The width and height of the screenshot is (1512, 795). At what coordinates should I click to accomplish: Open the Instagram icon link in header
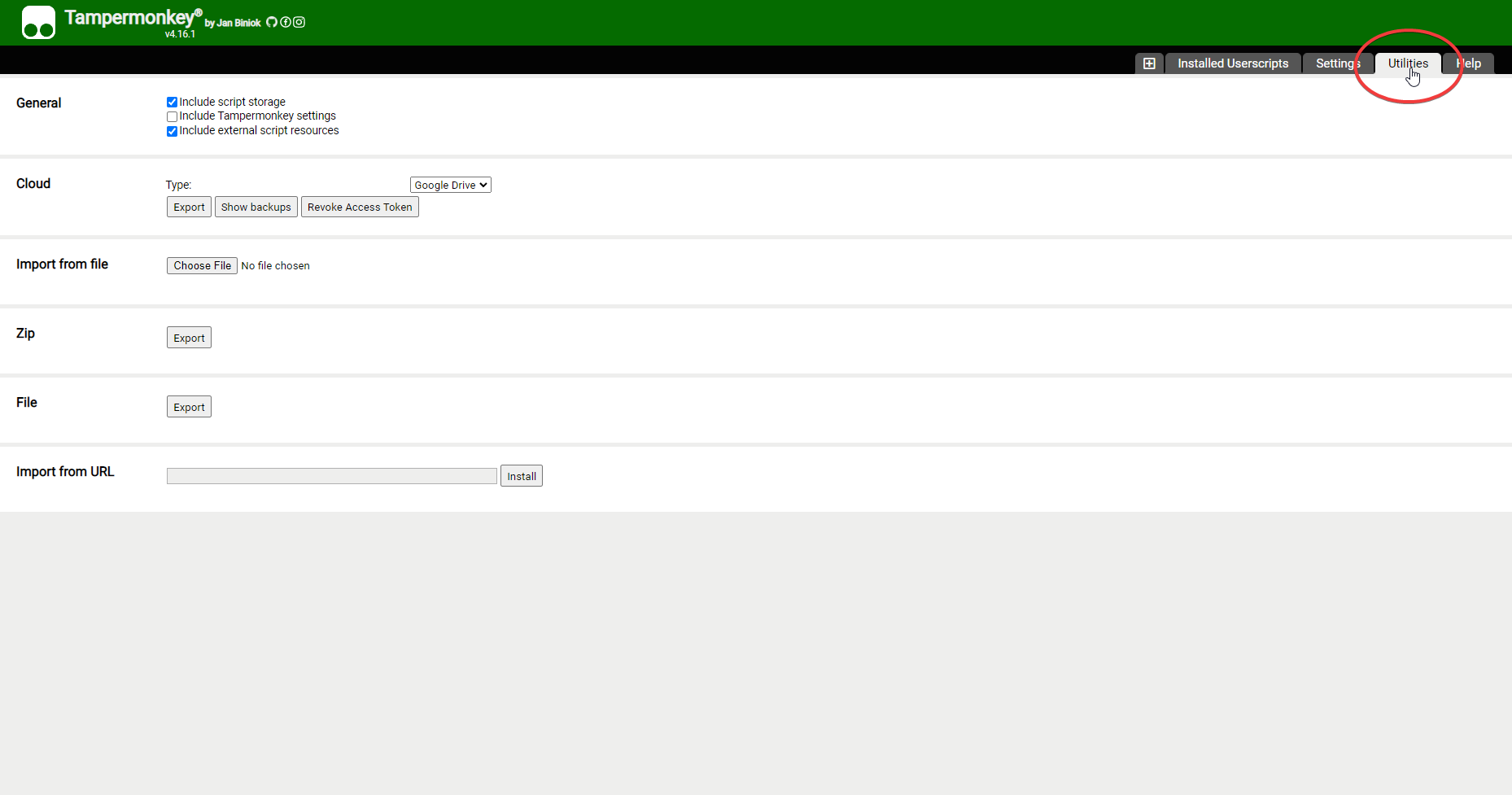tap(299, 22)
